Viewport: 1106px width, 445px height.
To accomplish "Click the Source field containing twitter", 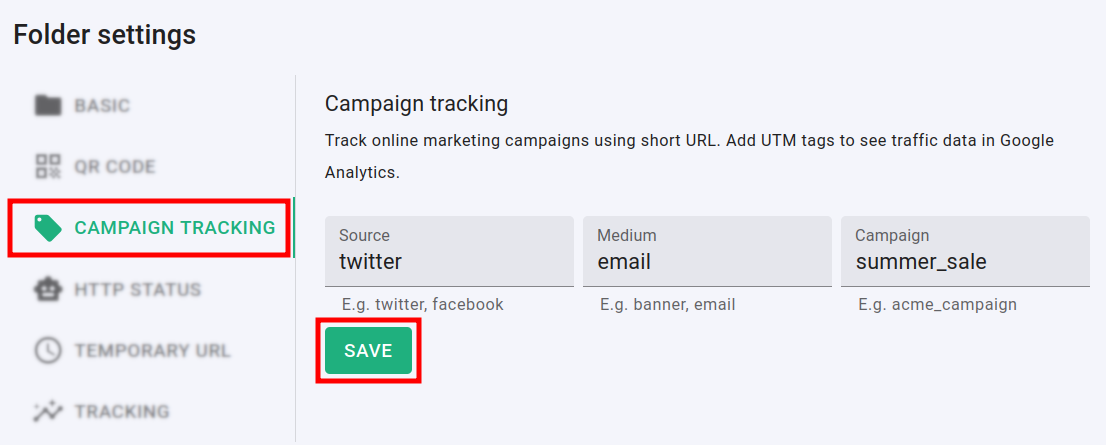I will pyautogui.click(x=449, y=262).
